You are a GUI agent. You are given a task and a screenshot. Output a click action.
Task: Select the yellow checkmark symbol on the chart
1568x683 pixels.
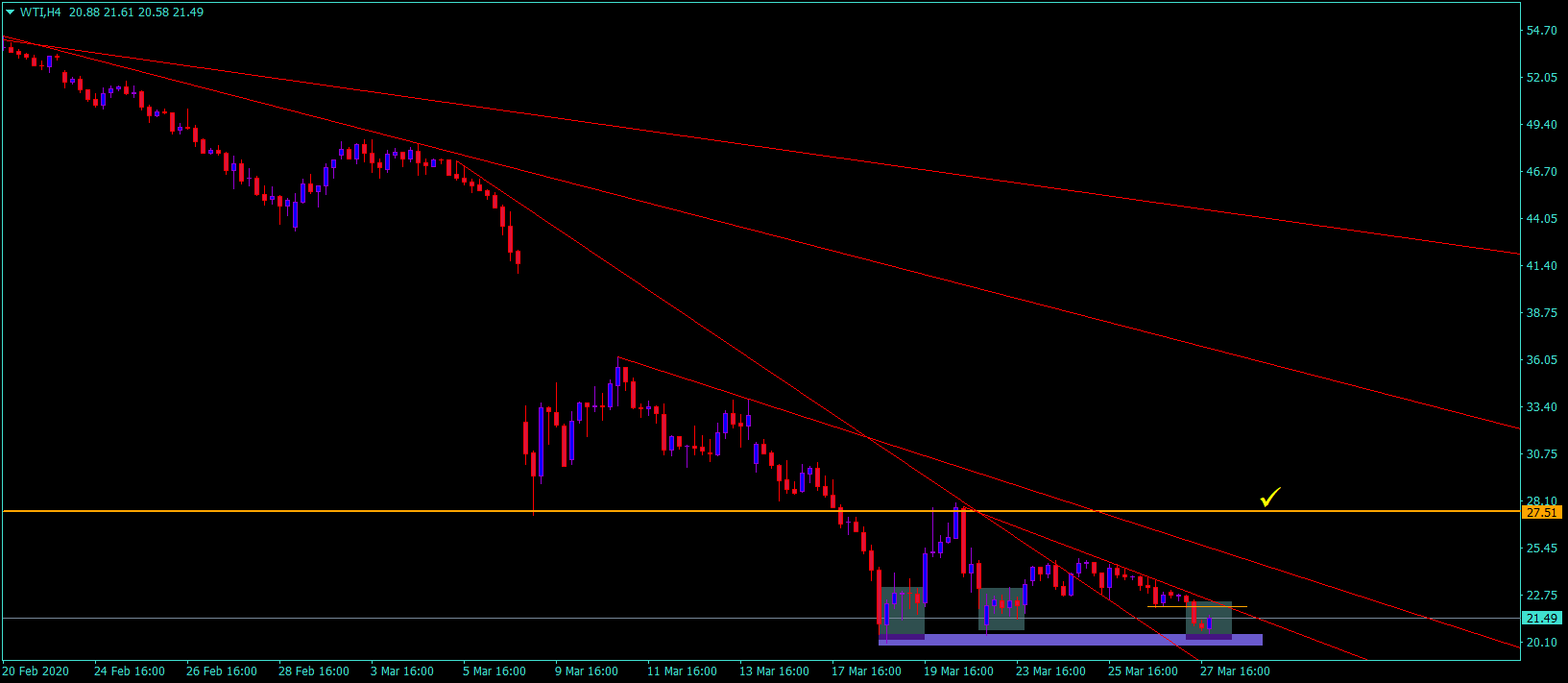(x=1270, y=497)
